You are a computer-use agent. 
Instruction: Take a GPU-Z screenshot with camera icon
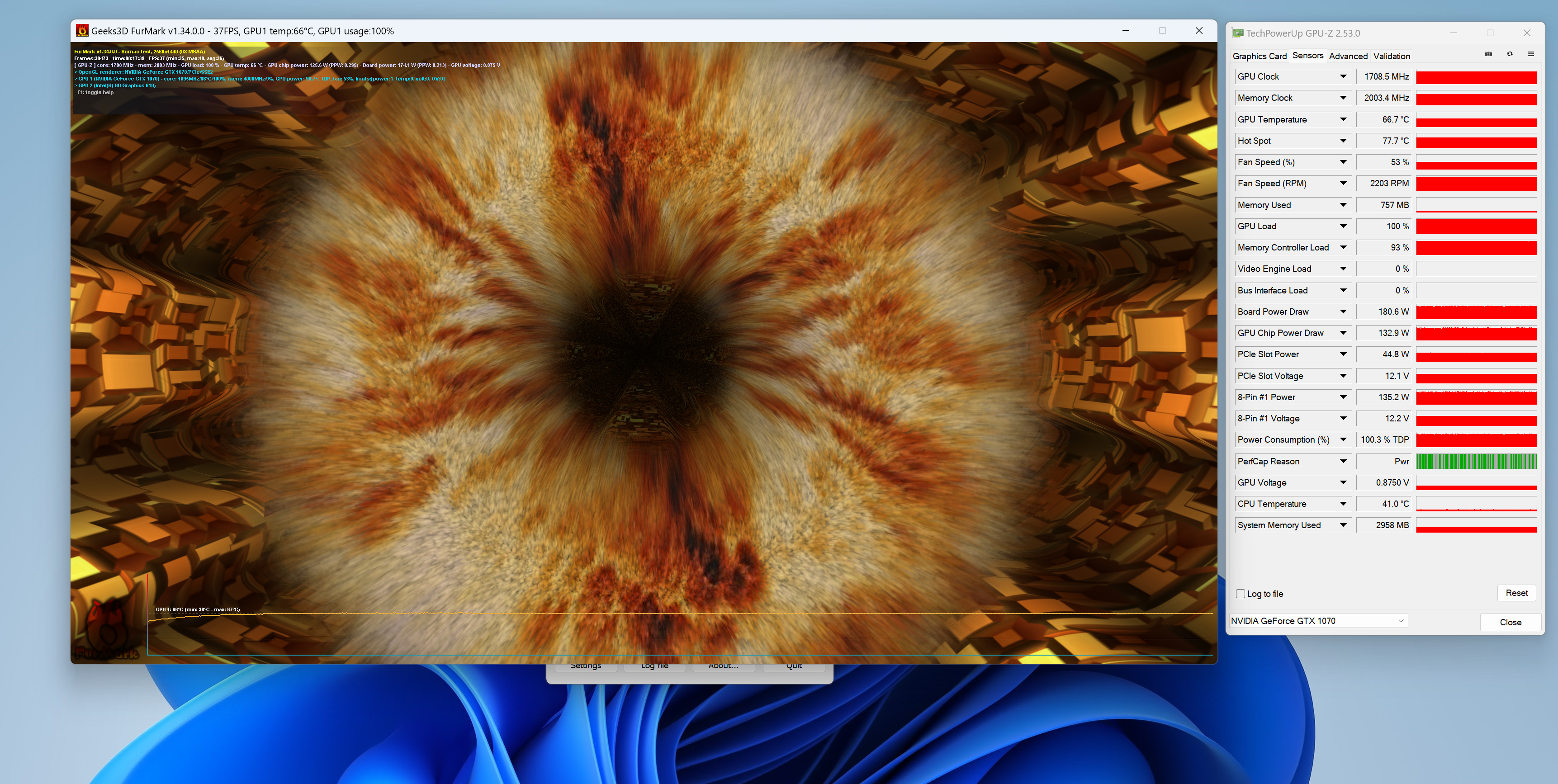1488,54
